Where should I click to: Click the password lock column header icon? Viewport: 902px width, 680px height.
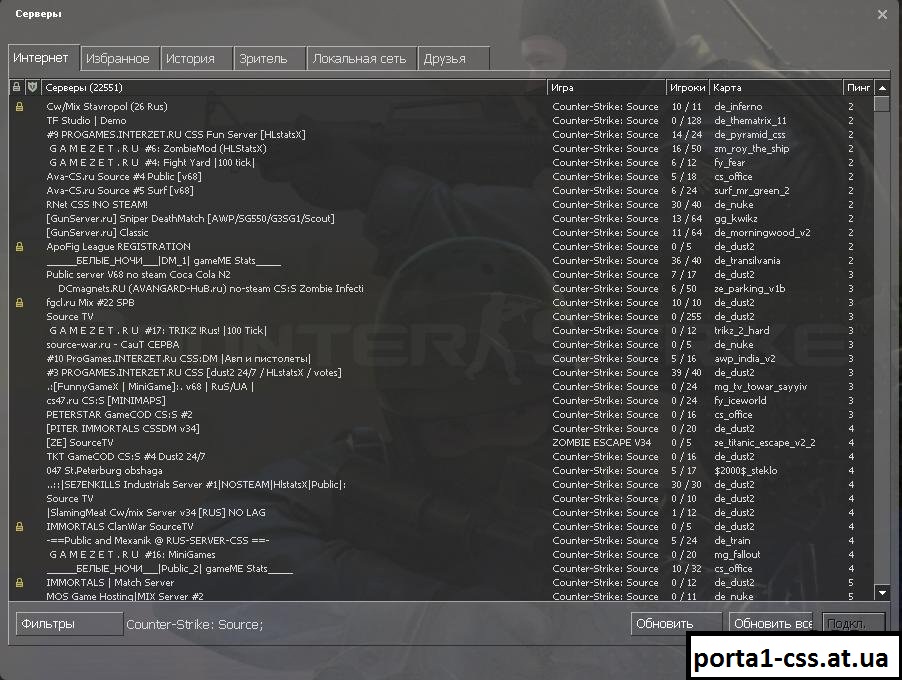click(16, 88)
